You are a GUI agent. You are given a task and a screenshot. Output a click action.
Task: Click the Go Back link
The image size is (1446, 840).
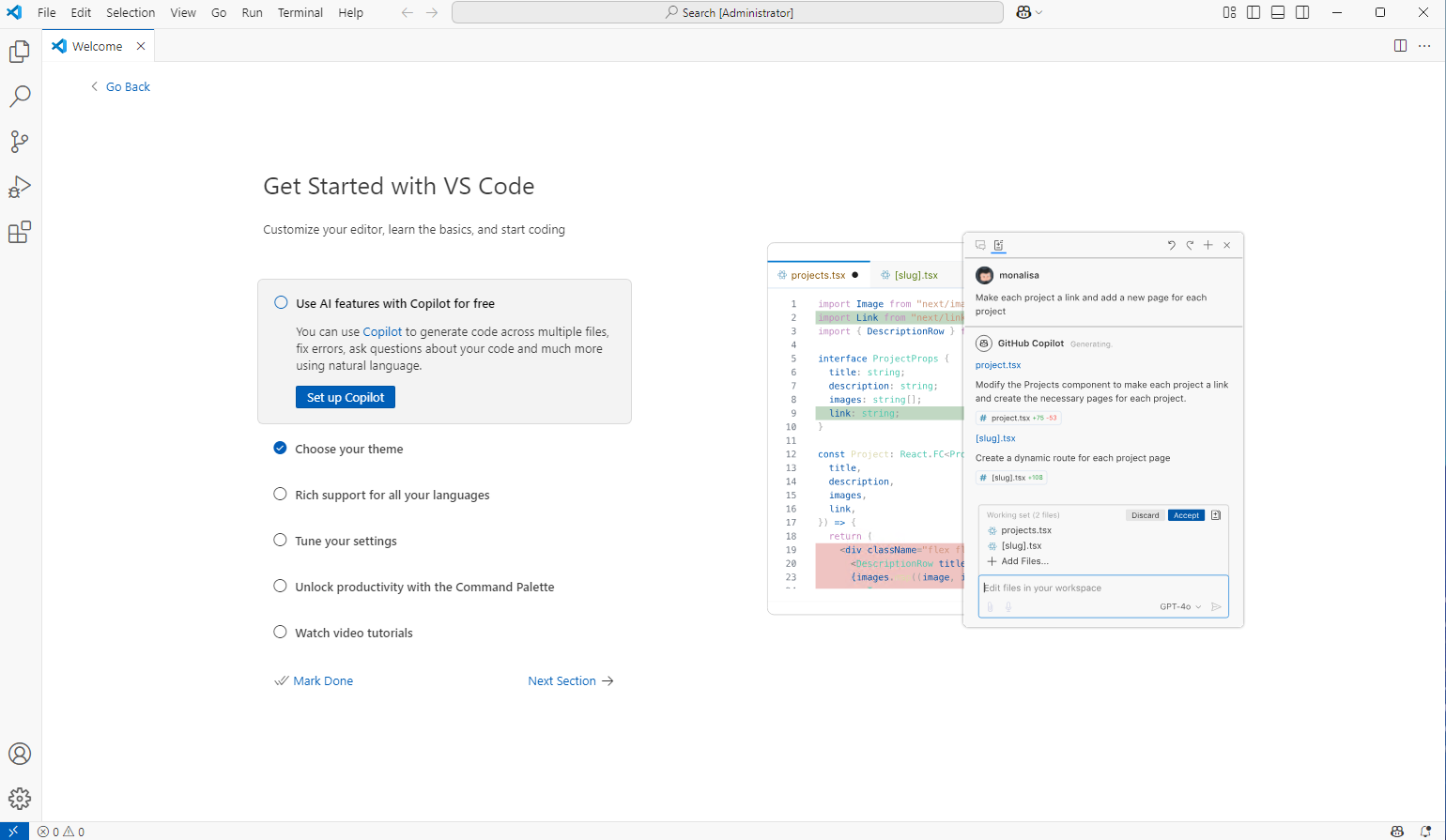point(121,86)
